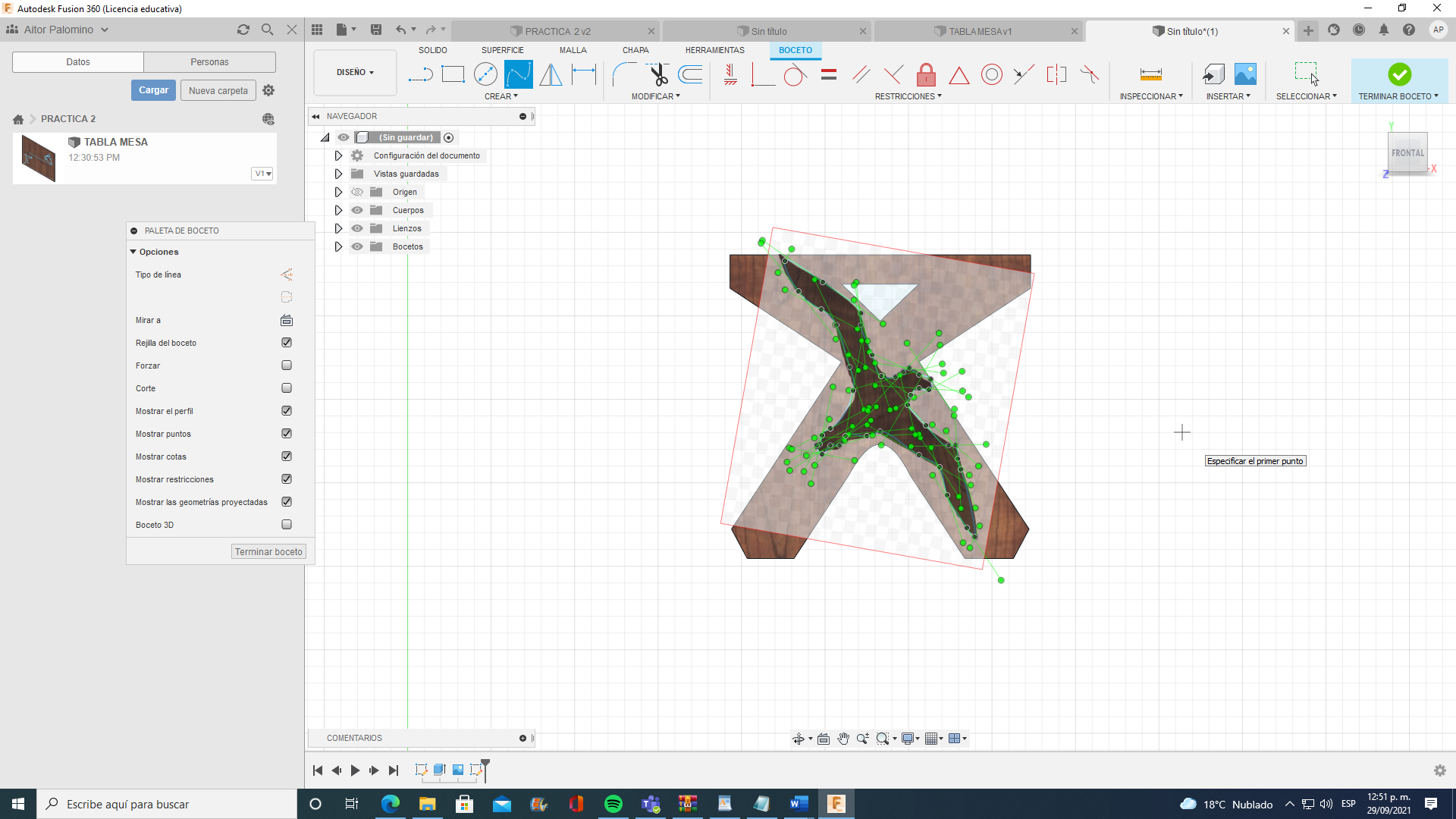1456x819 pixels.
Task: Click the BOCETO ribbon tab
Action: [x=795, y=50]
